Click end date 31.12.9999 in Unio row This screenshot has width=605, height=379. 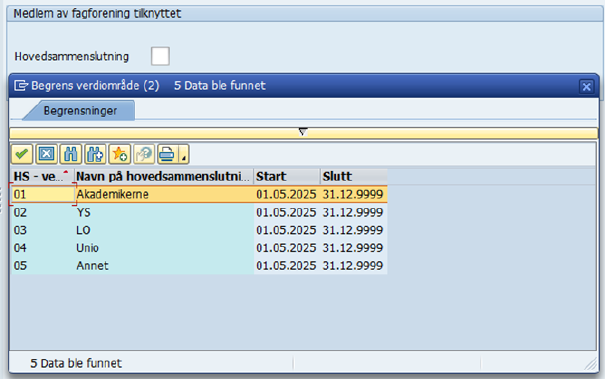point(353,248)
